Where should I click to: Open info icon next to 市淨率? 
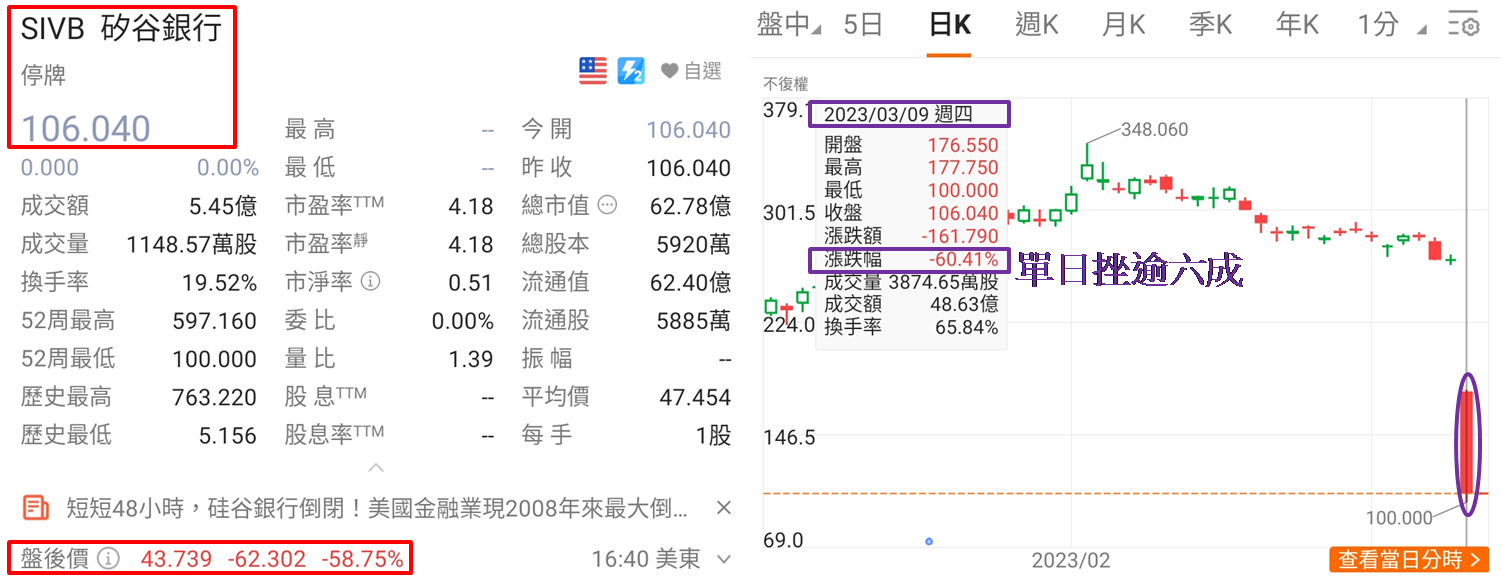370,282
